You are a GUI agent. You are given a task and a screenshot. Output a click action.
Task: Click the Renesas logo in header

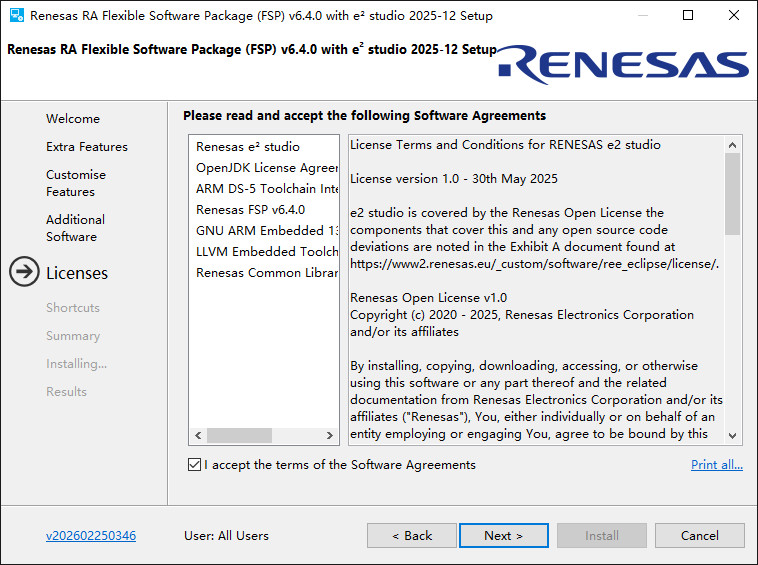tap(623, 65)
